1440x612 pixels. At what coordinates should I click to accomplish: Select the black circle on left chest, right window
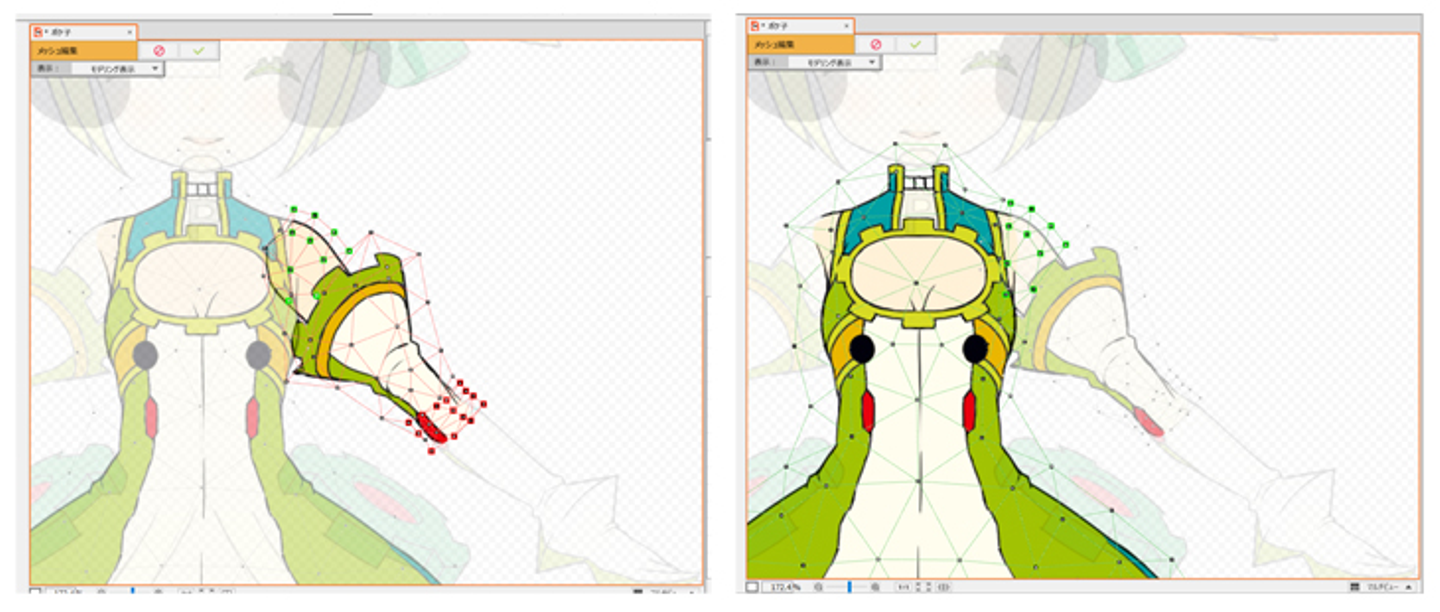(x=863, y=348)
